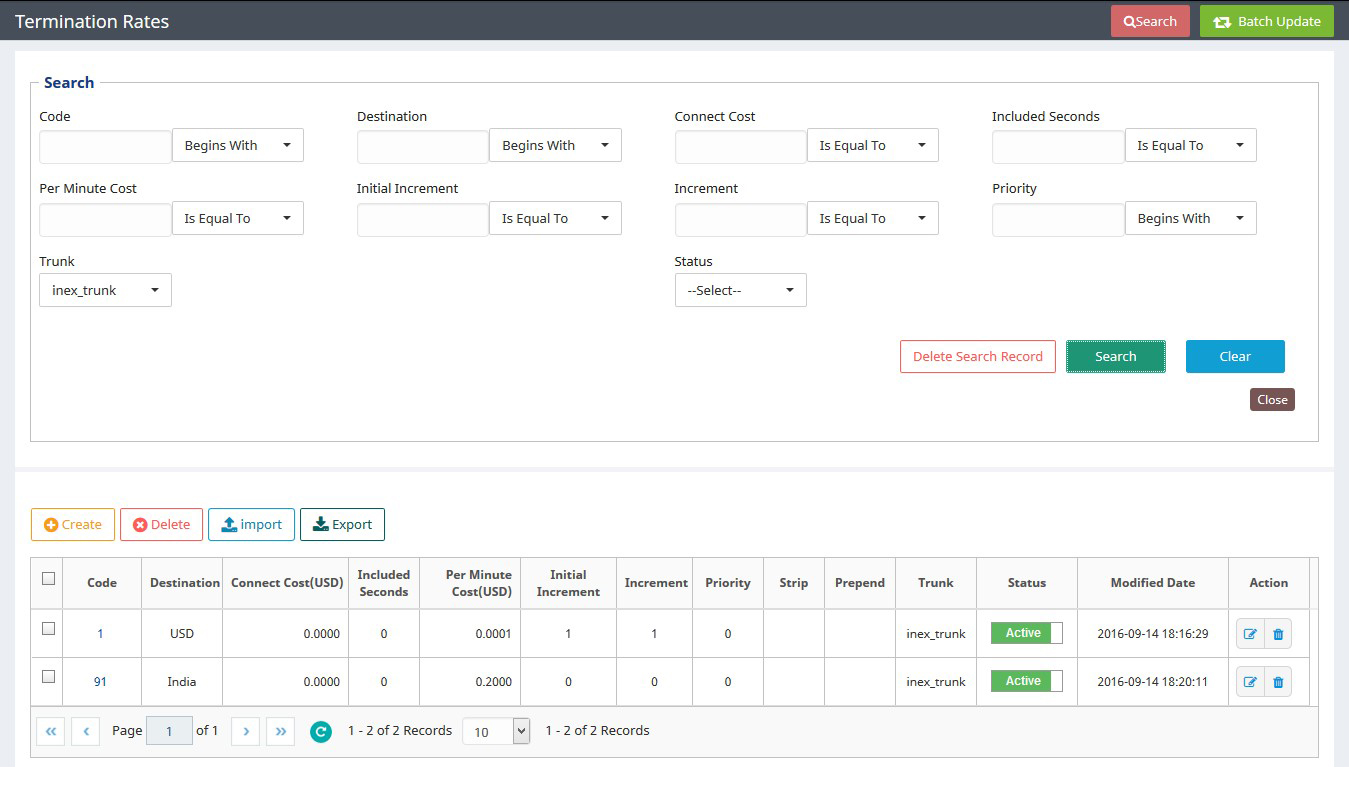Open Priority condition dropdown
Screen dimensions: 1349x787
1191,218
